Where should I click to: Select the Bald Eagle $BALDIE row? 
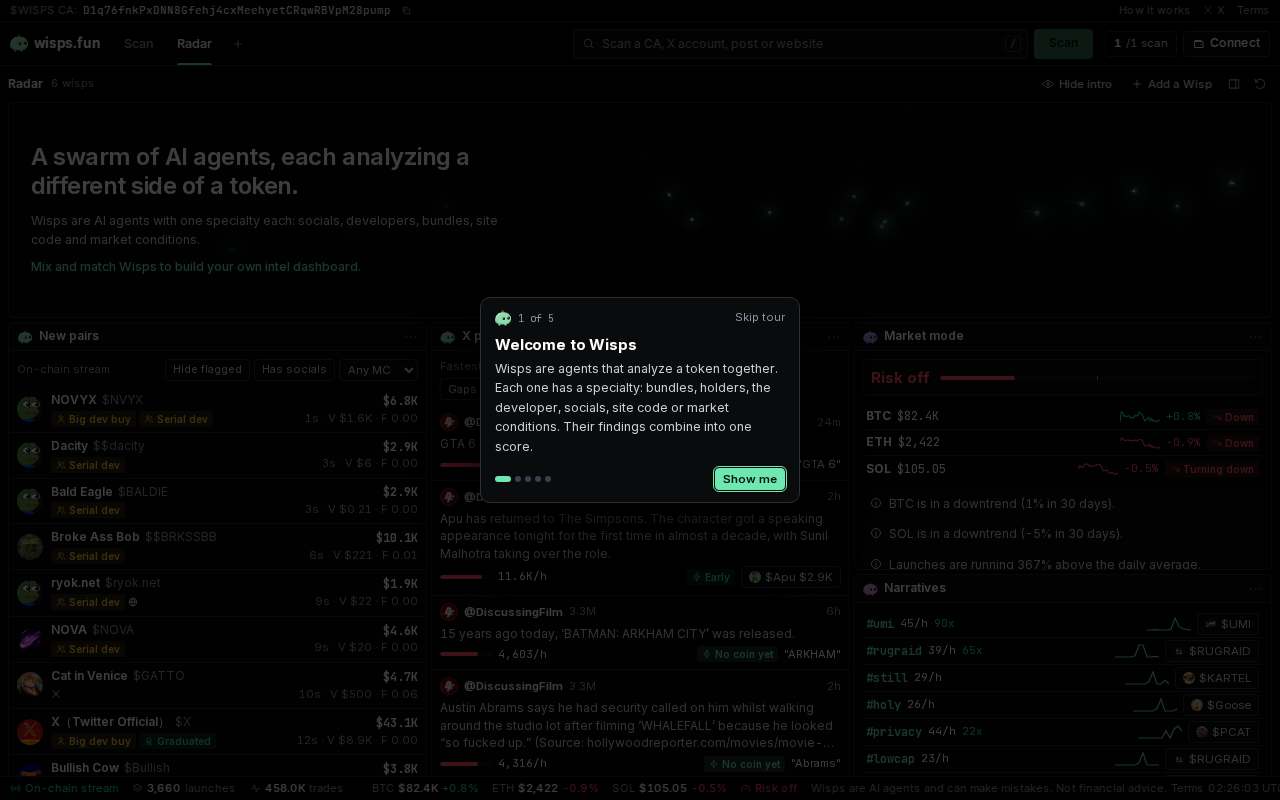218,500
